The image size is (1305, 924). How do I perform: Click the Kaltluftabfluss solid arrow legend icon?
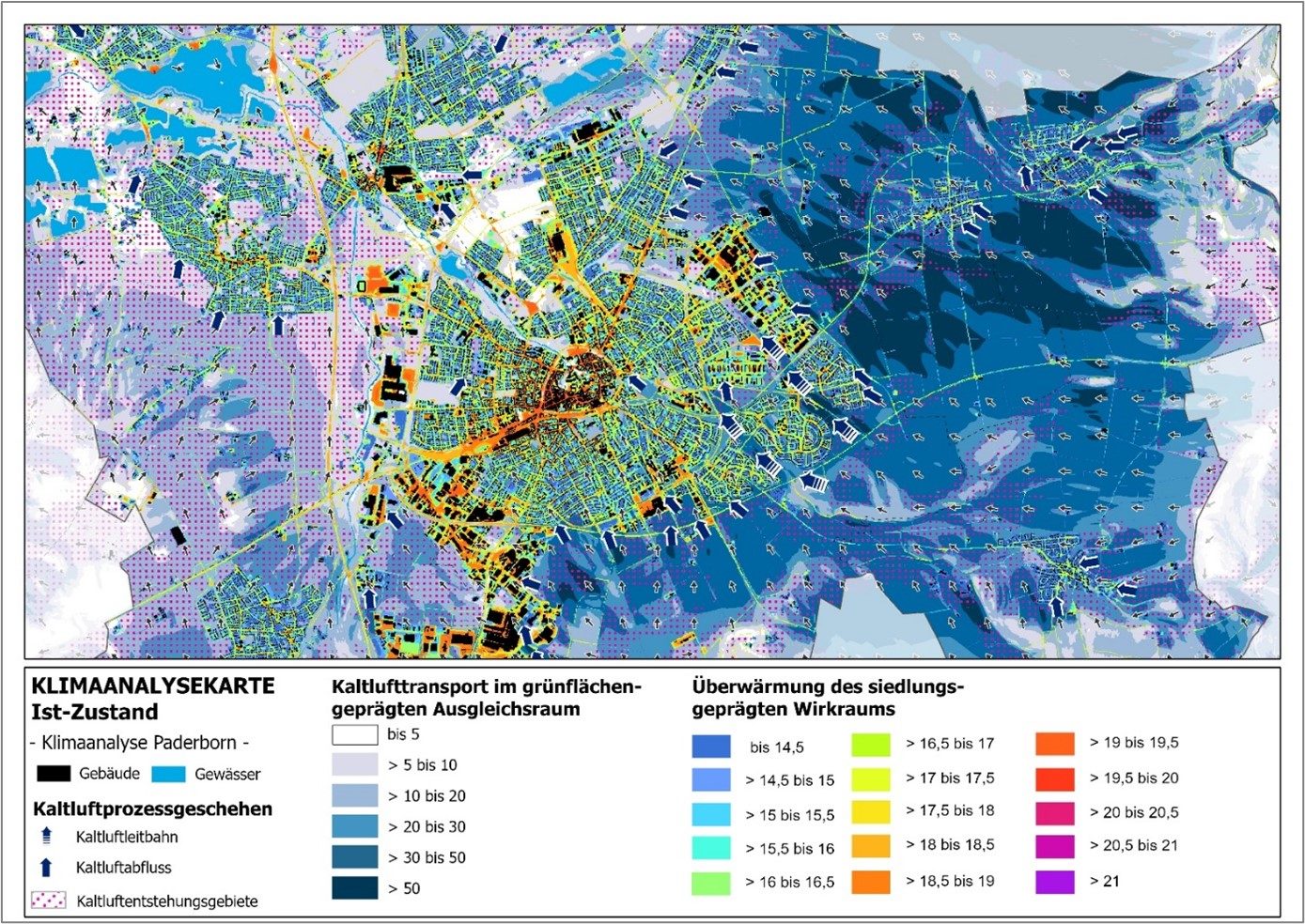tap(47, 868)
